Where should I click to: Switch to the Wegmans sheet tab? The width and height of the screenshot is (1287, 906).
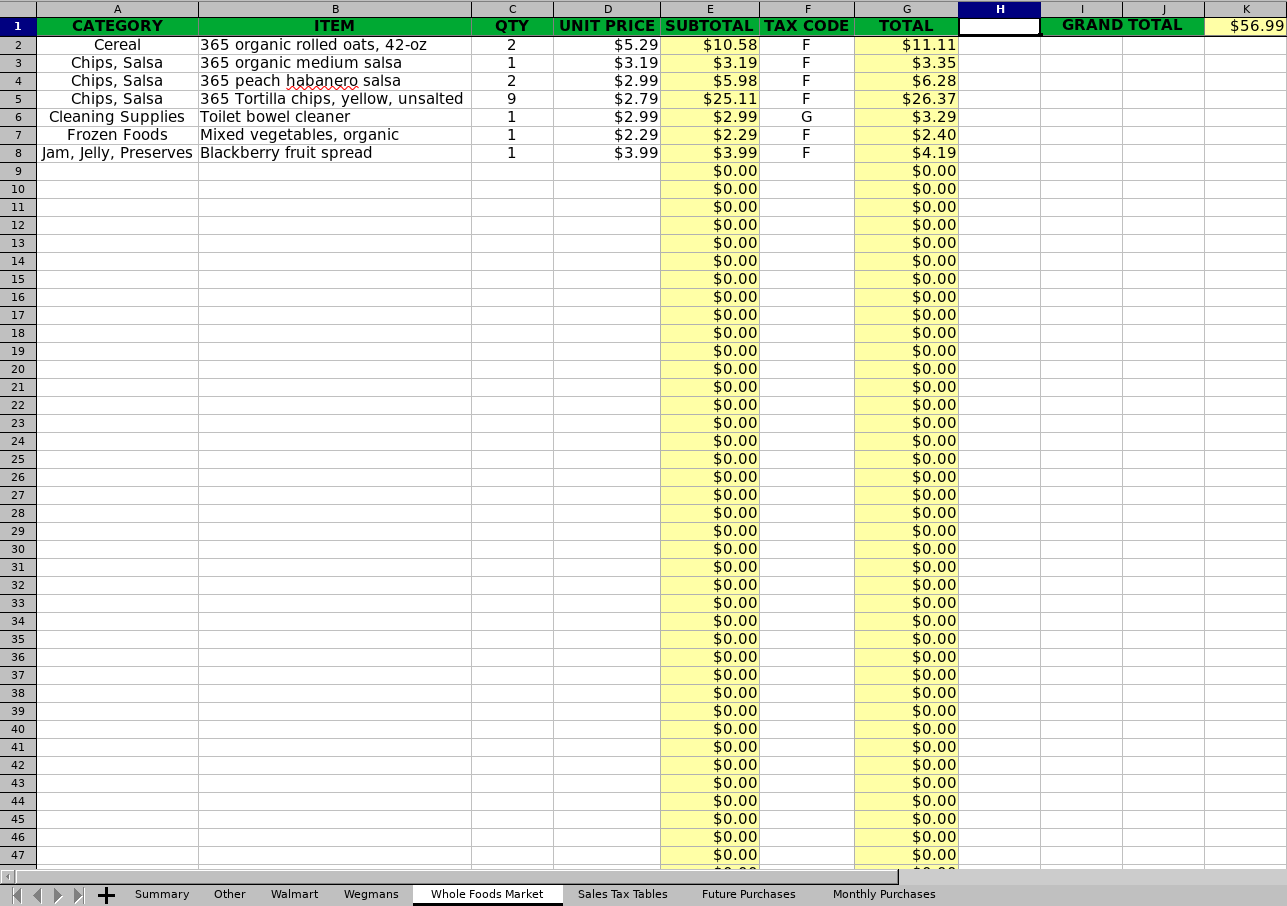tap(371, 894)
